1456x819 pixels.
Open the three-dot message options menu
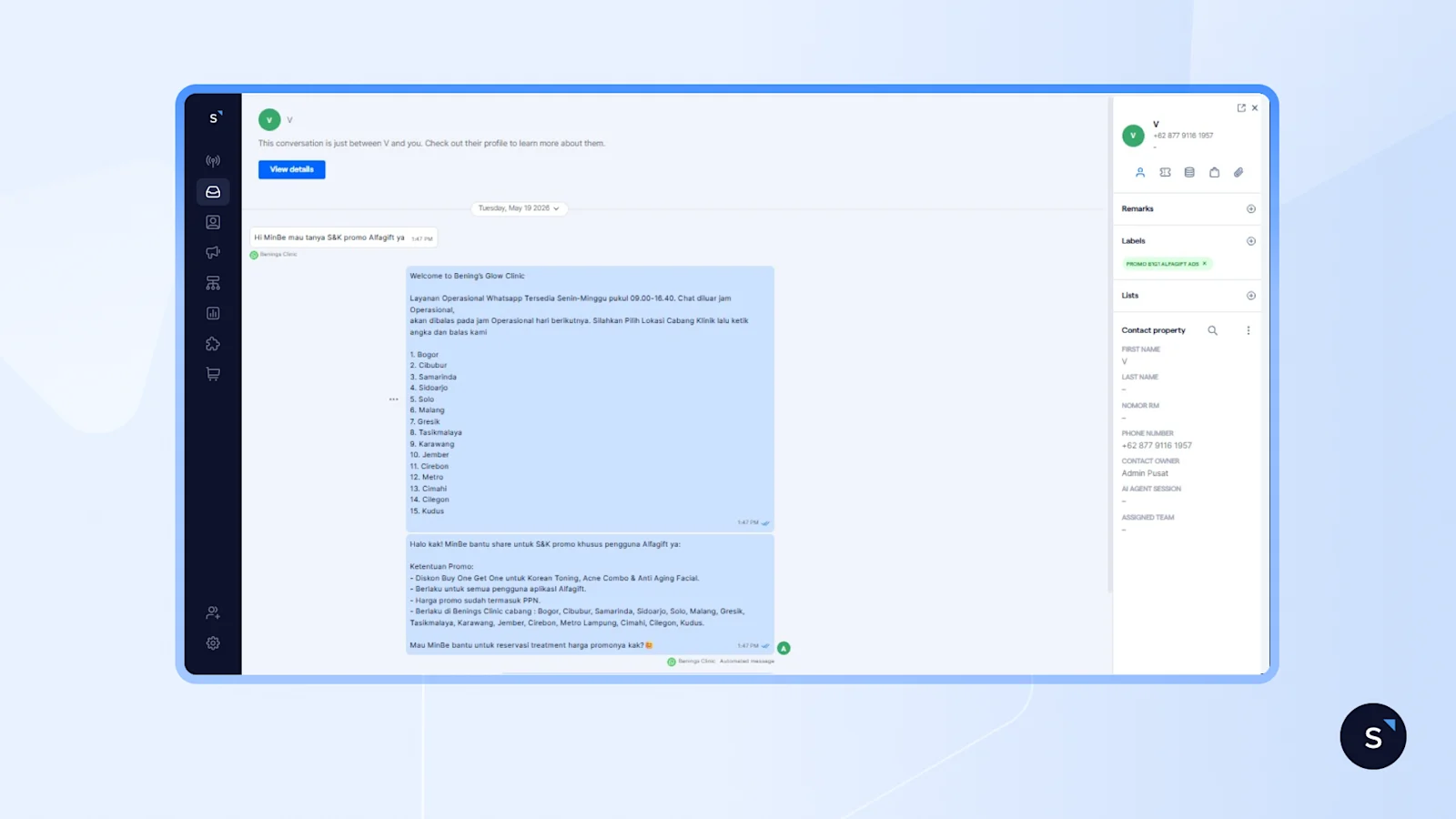[393, 399]
